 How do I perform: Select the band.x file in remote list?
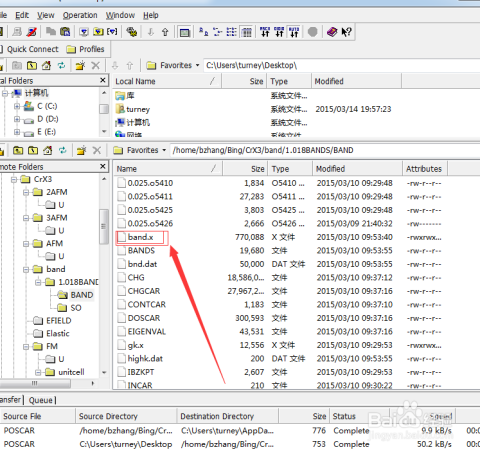[140, 237]
